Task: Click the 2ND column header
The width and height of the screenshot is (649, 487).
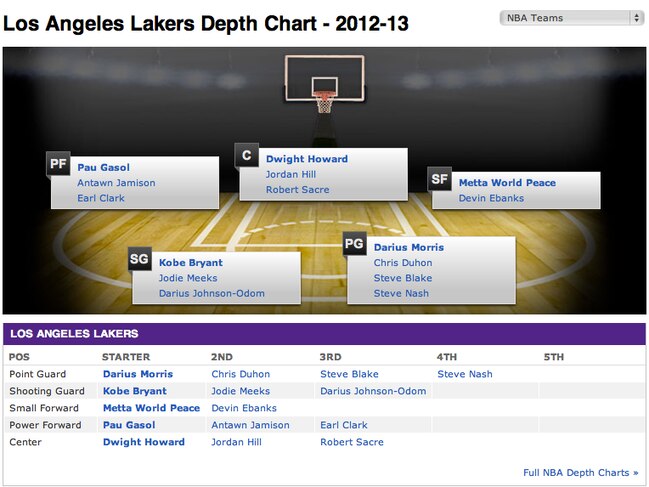Action: 222,357
